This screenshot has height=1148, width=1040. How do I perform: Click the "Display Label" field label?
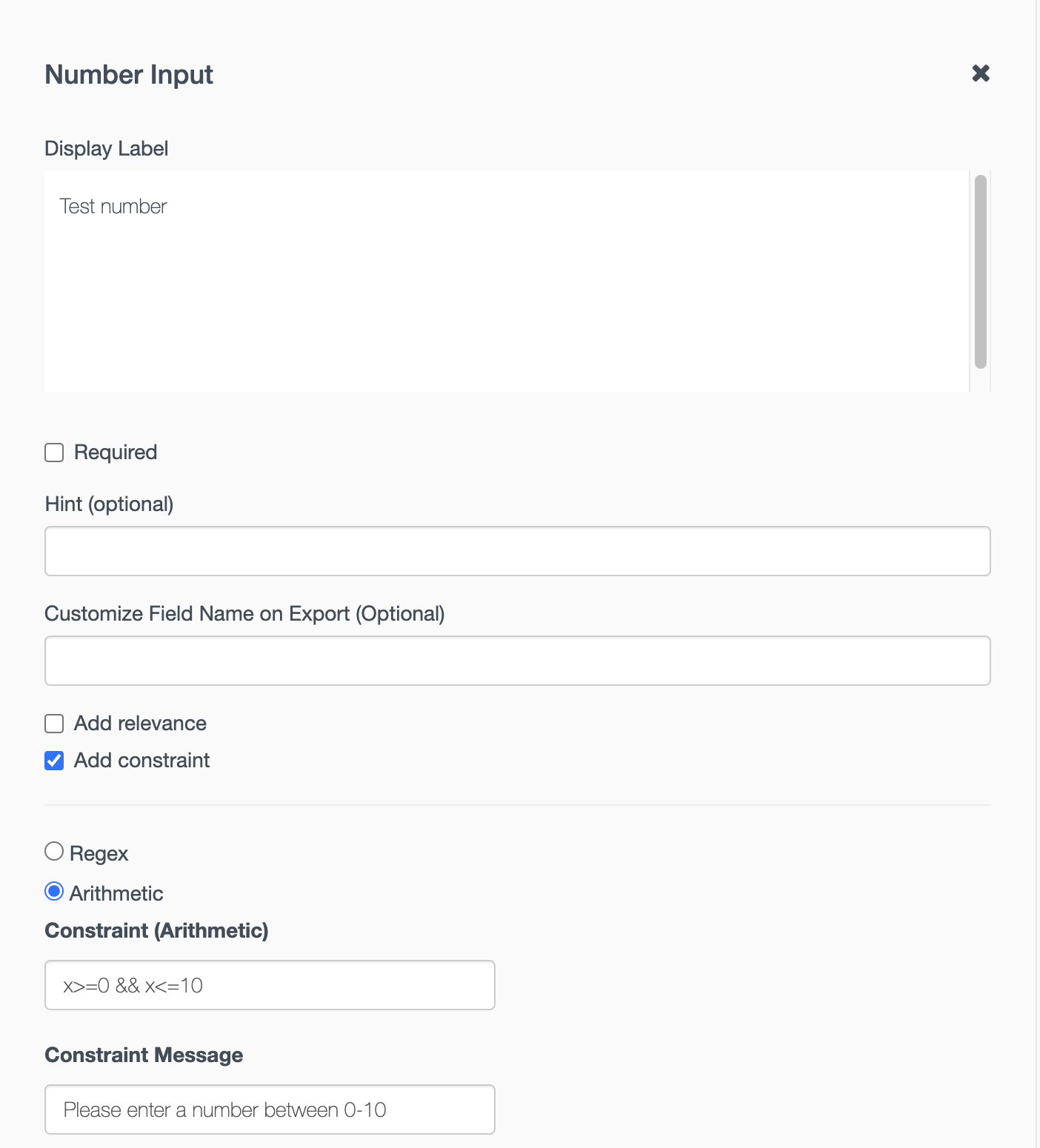[x=107, y=149]
